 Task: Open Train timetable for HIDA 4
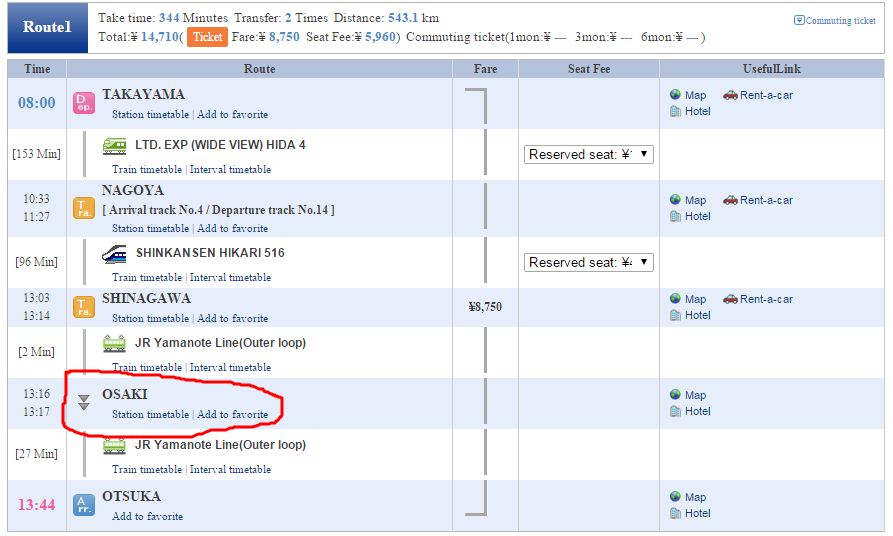(x=147, y=169)
